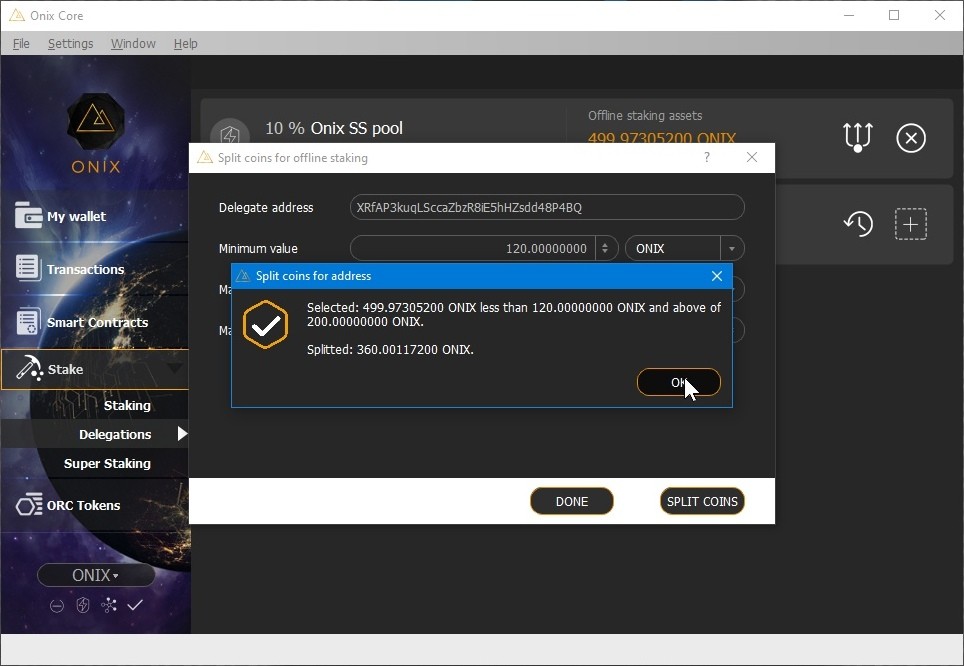Click the sync checkmark status icon

tap(135, 606)
